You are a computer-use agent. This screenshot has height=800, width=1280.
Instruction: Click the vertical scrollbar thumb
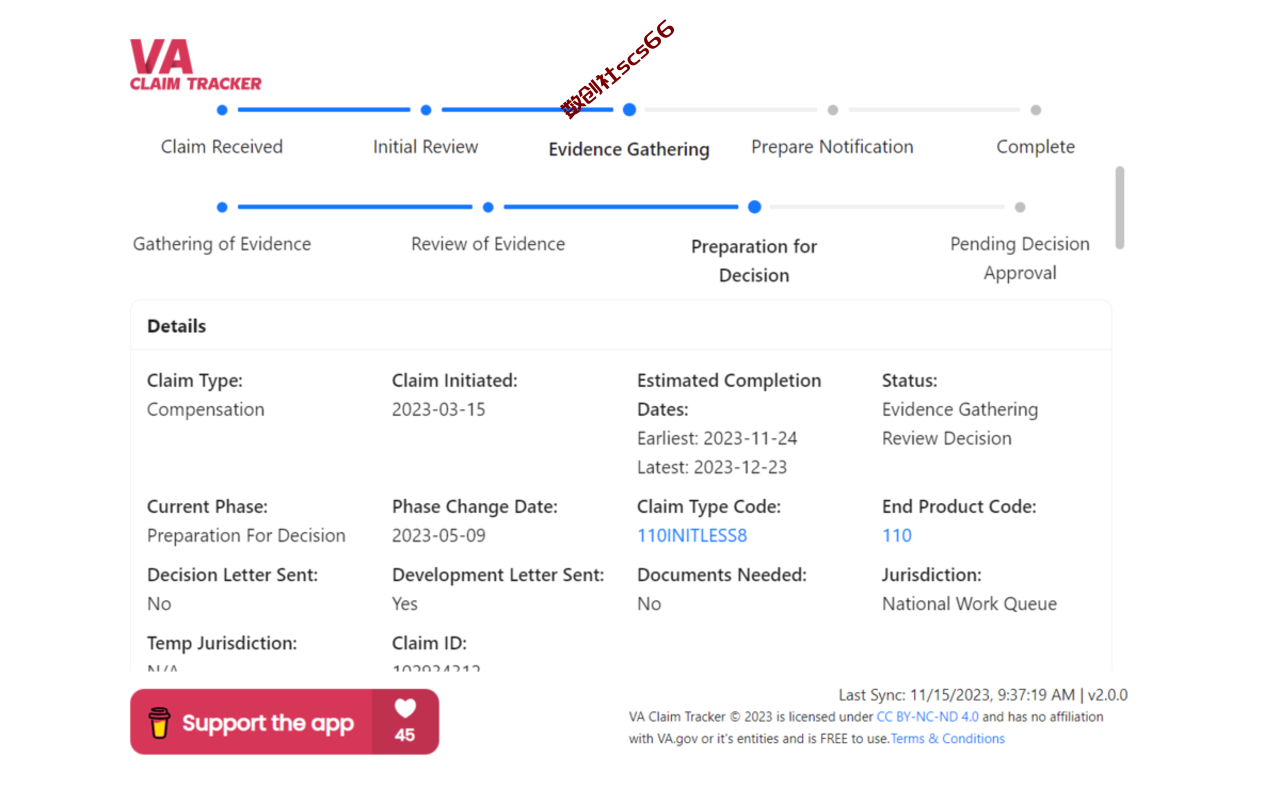click(1120, 208)
